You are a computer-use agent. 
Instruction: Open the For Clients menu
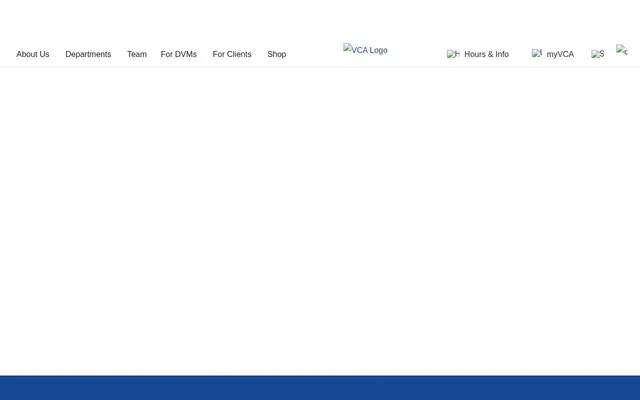(x=232, y=54)
